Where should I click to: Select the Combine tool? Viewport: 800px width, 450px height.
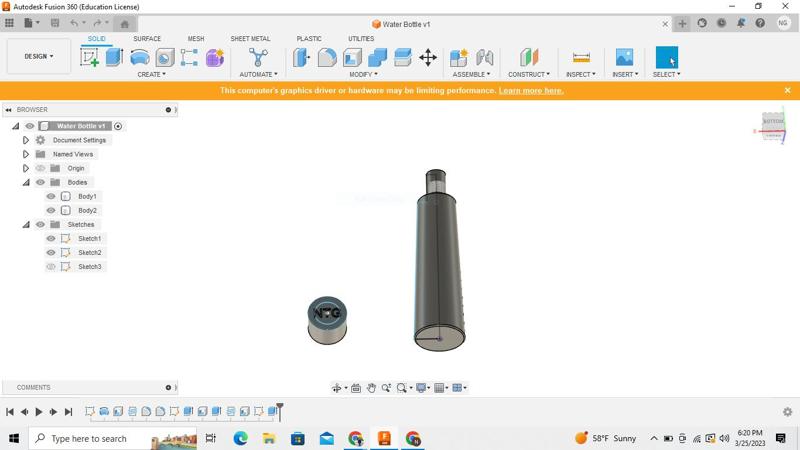click(377, 57)
